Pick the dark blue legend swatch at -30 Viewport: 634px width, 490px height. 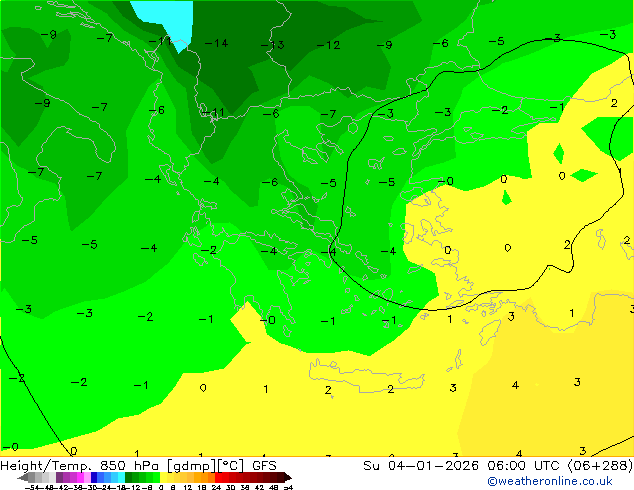point(94,477)
